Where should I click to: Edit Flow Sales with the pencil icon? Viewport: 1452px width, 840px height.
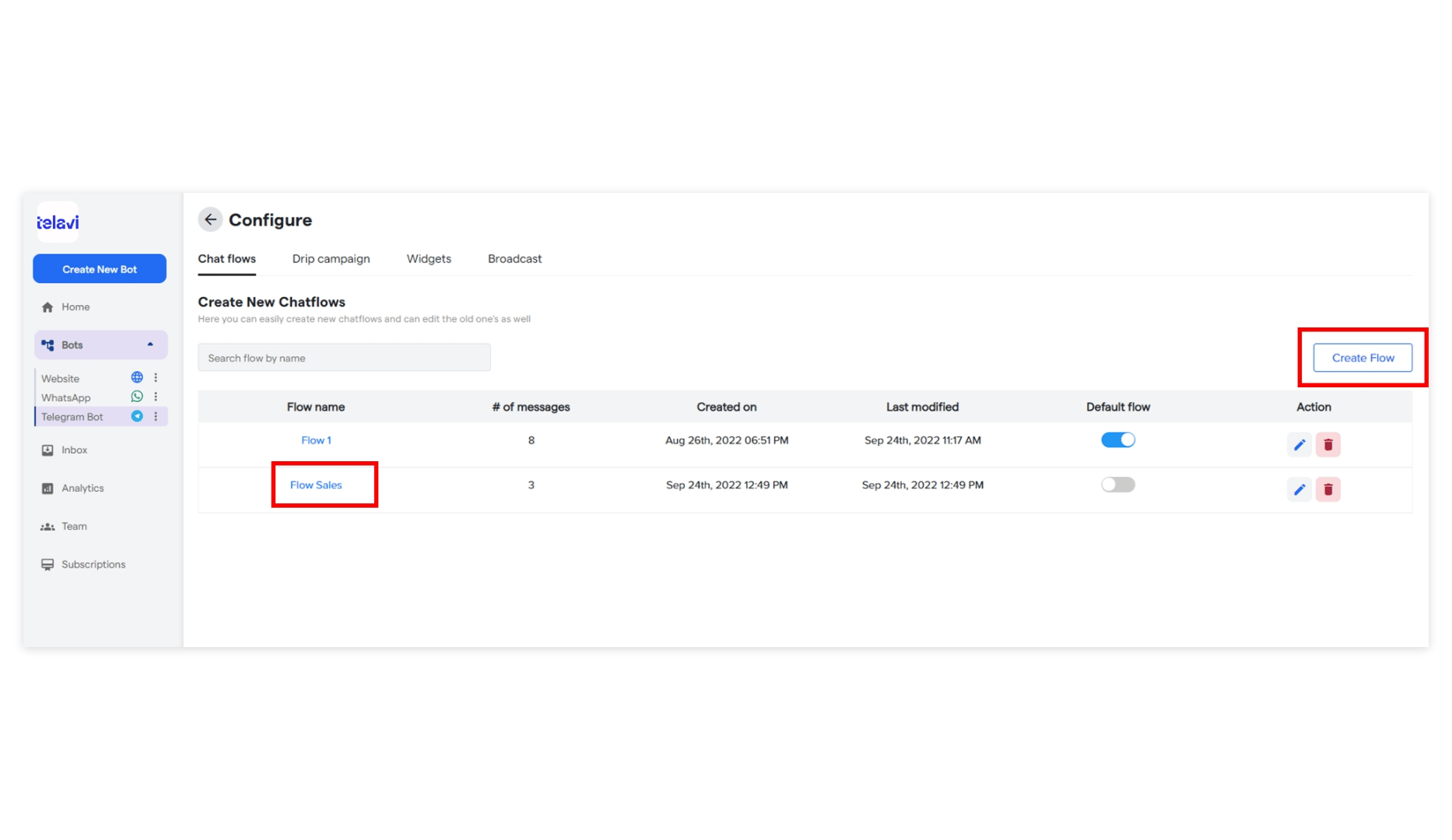click(x=1299, y=489)
